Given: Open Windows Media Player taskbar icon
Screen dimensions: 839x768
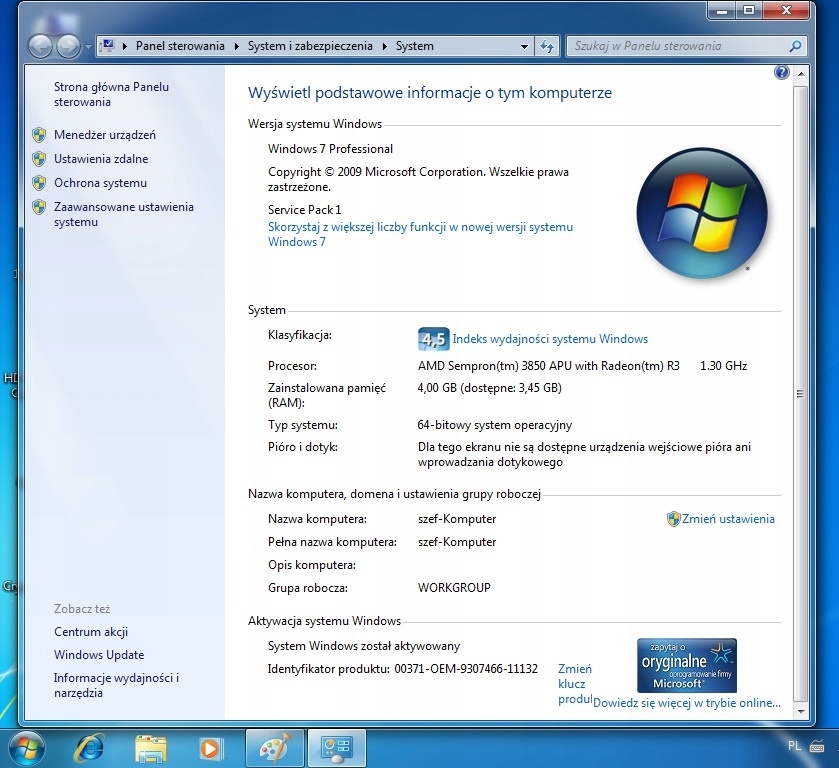Looking at the screenshot, I should pyautogui.click(x=210, y=748).
